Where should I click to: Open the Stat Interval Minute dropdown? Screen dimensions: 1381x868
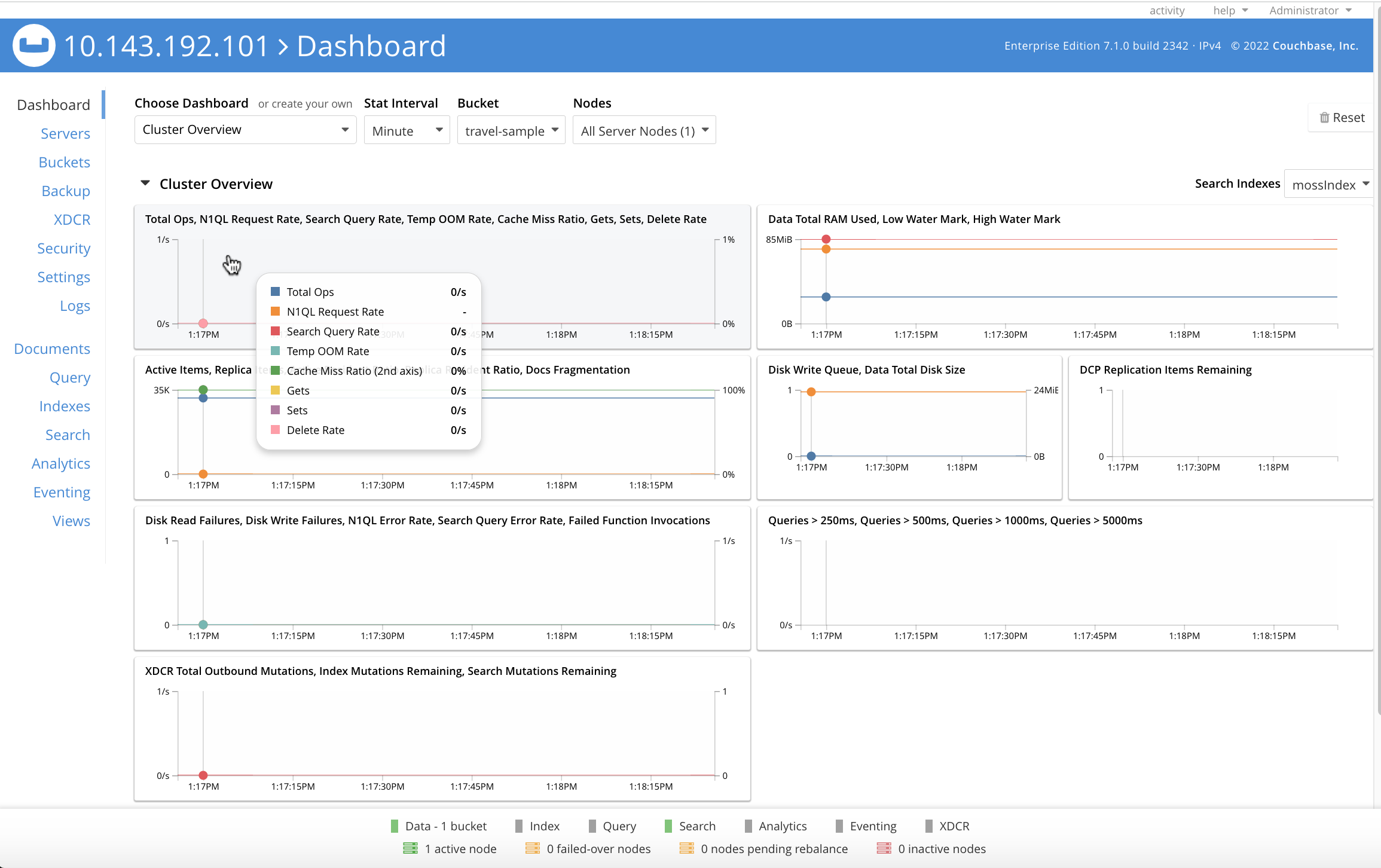point(407,130)
